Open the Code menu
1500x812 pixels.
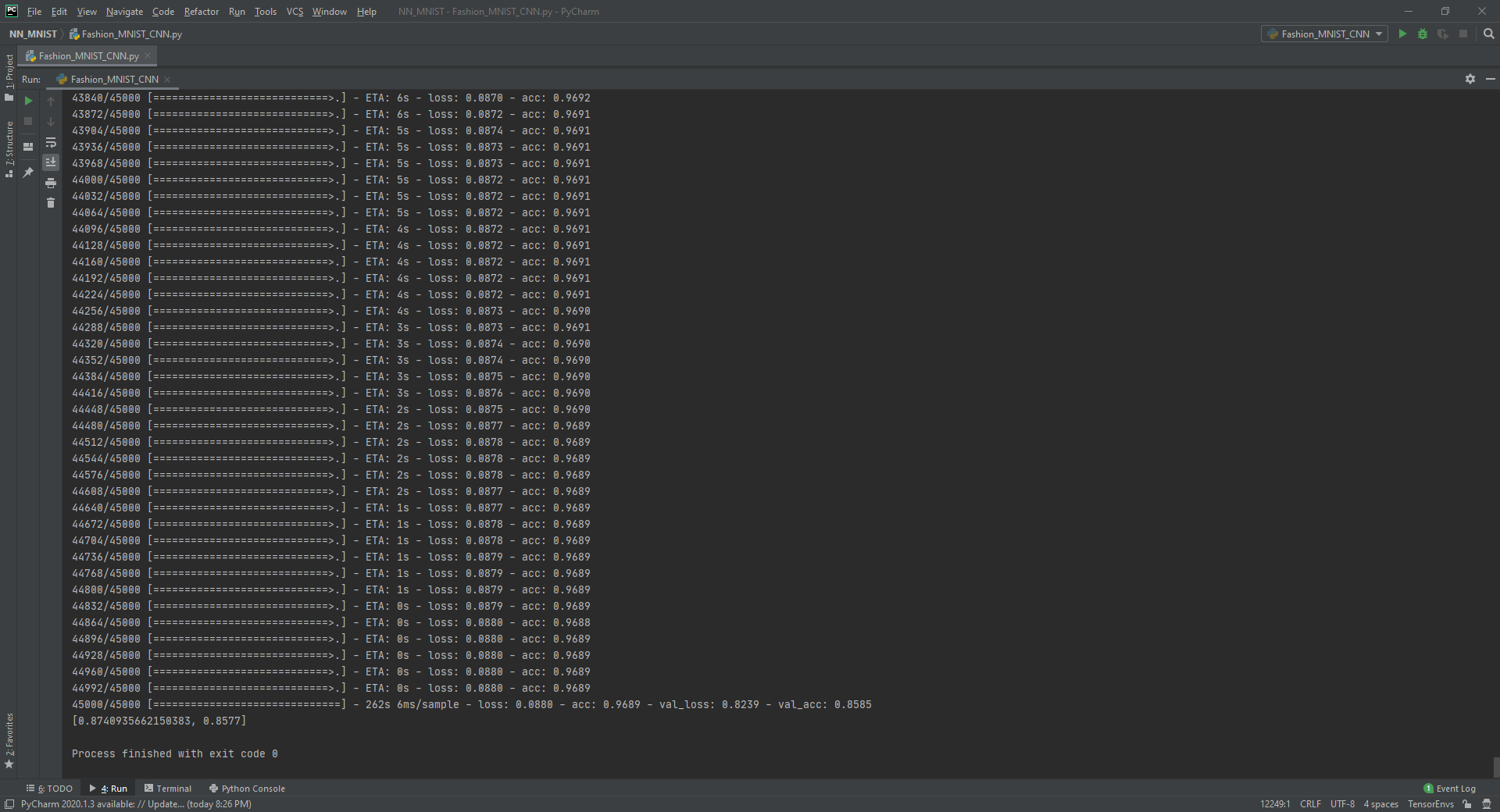pyautogui.click(x=163, y=12)
